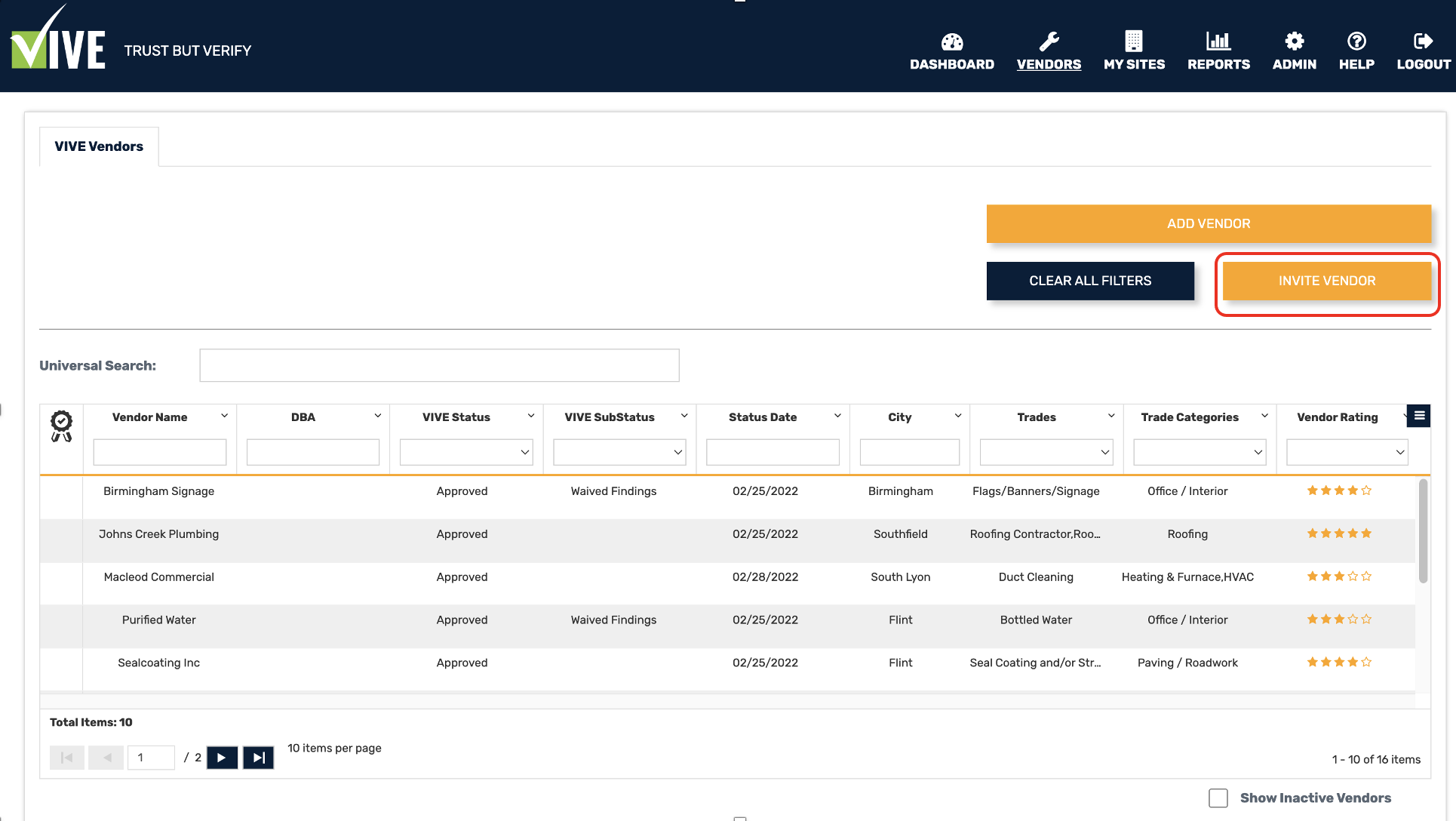Open City column header chevron
1456x821 pixels.
(x=957, y=417)
